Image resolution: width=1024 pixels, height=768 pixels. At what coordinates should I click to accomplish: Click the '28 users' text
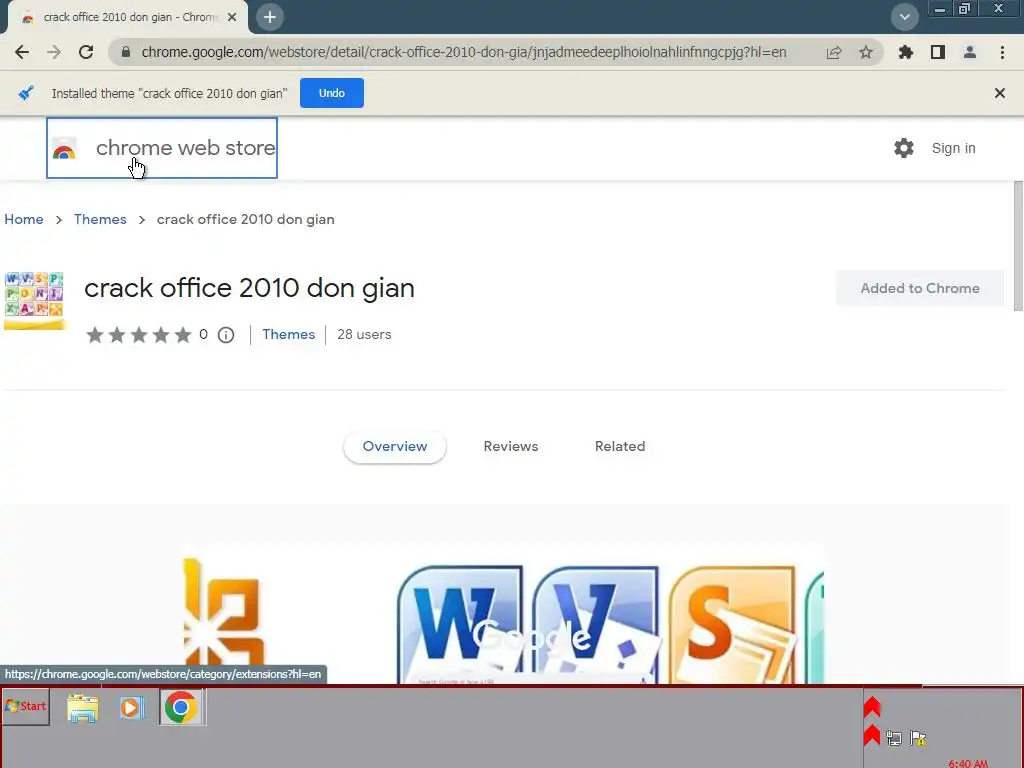coord(364,334)
